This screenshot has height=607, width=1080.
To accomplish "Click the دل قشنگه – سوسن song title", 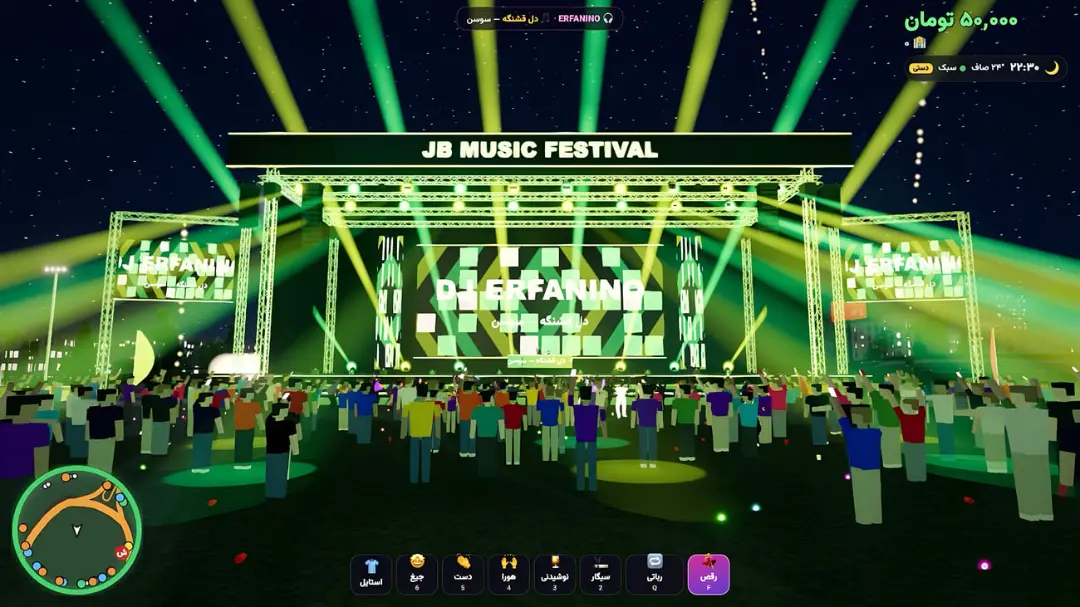I will (x=502, y=19).
